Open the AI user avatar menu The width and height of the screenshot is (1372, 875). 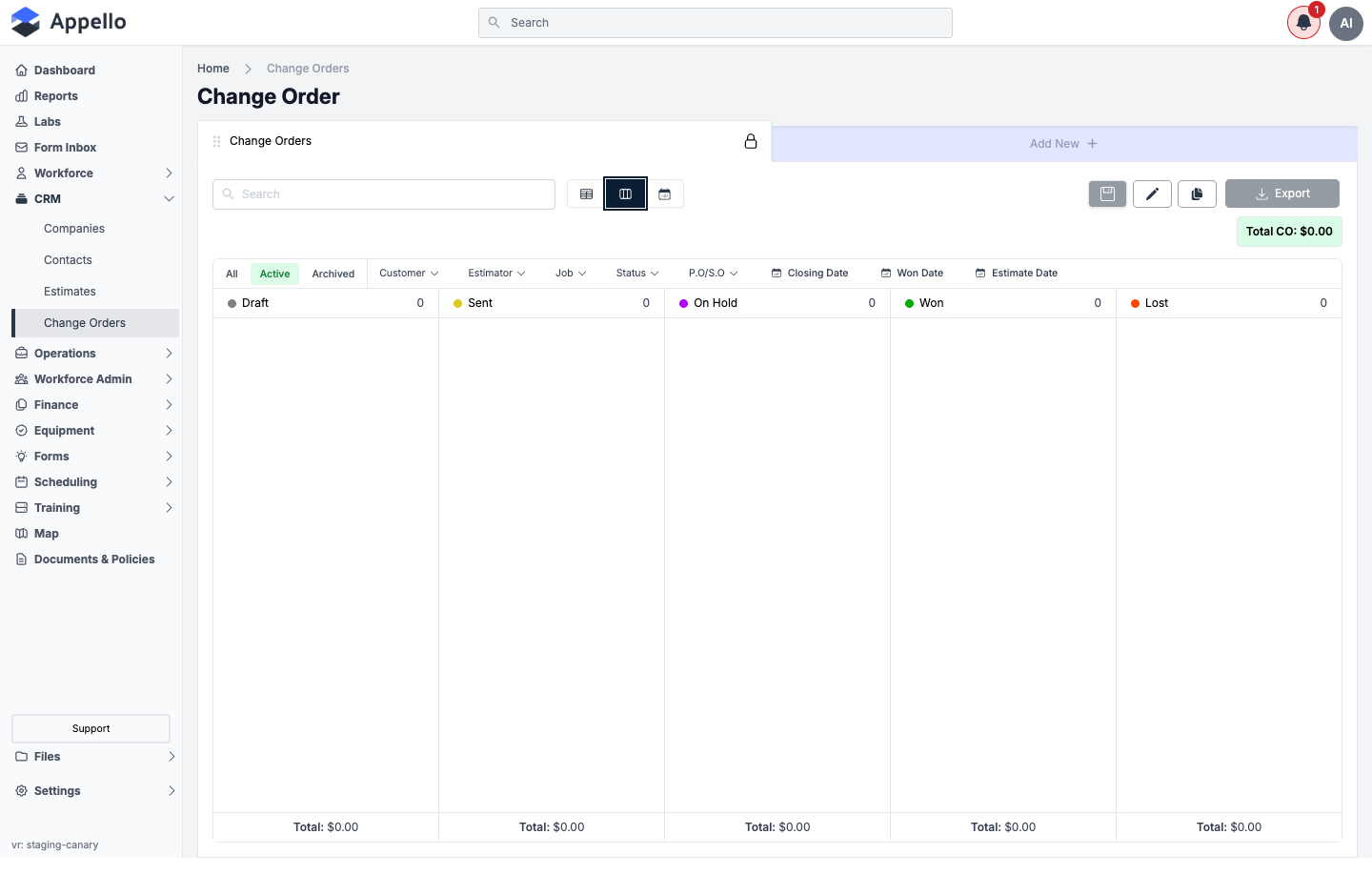tap(1346, 23)
